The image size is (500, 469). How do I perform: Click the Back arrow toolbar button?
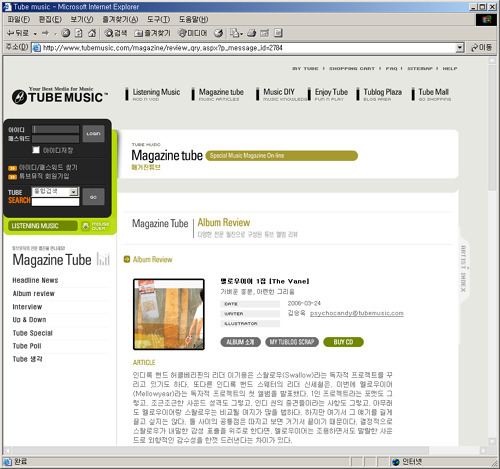[x=18, y=33]
